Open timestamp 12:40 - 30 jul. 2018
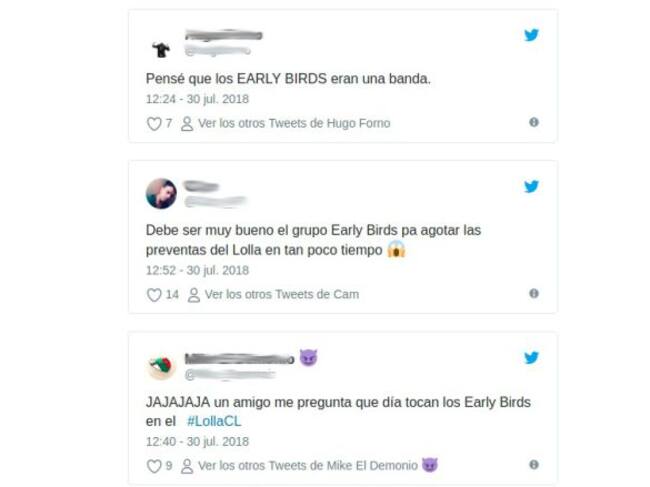Screen dimensions: 650x487 (197, 442)
